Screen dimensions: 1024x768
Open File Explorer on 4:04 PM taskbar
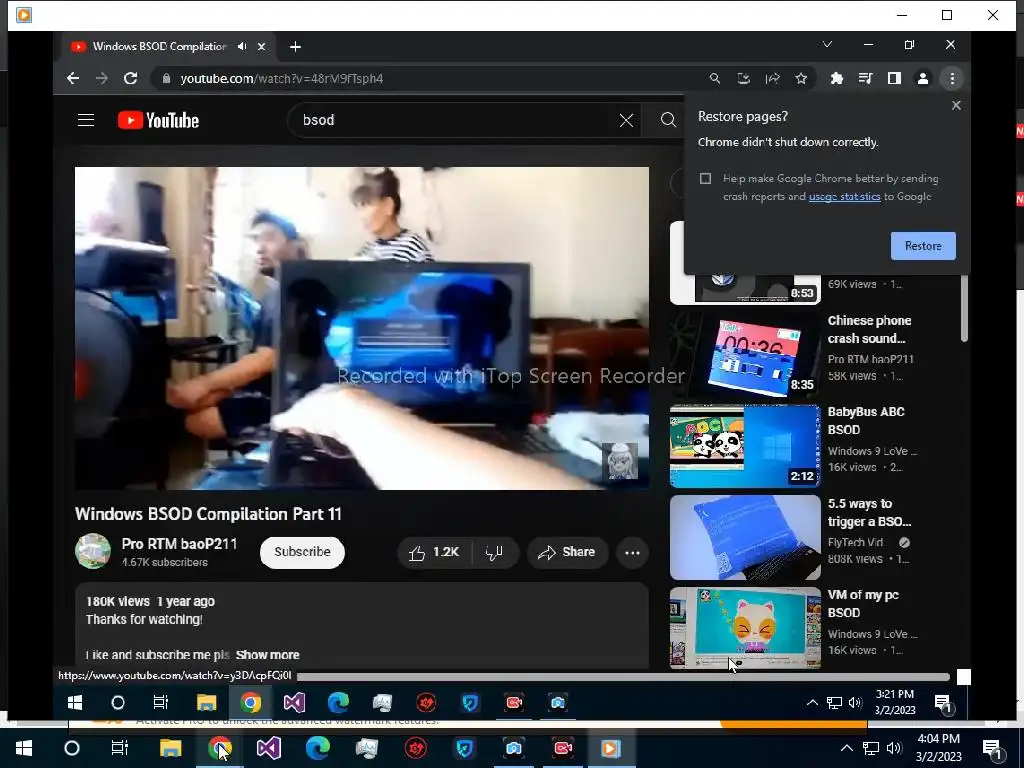tap(170, 748)
